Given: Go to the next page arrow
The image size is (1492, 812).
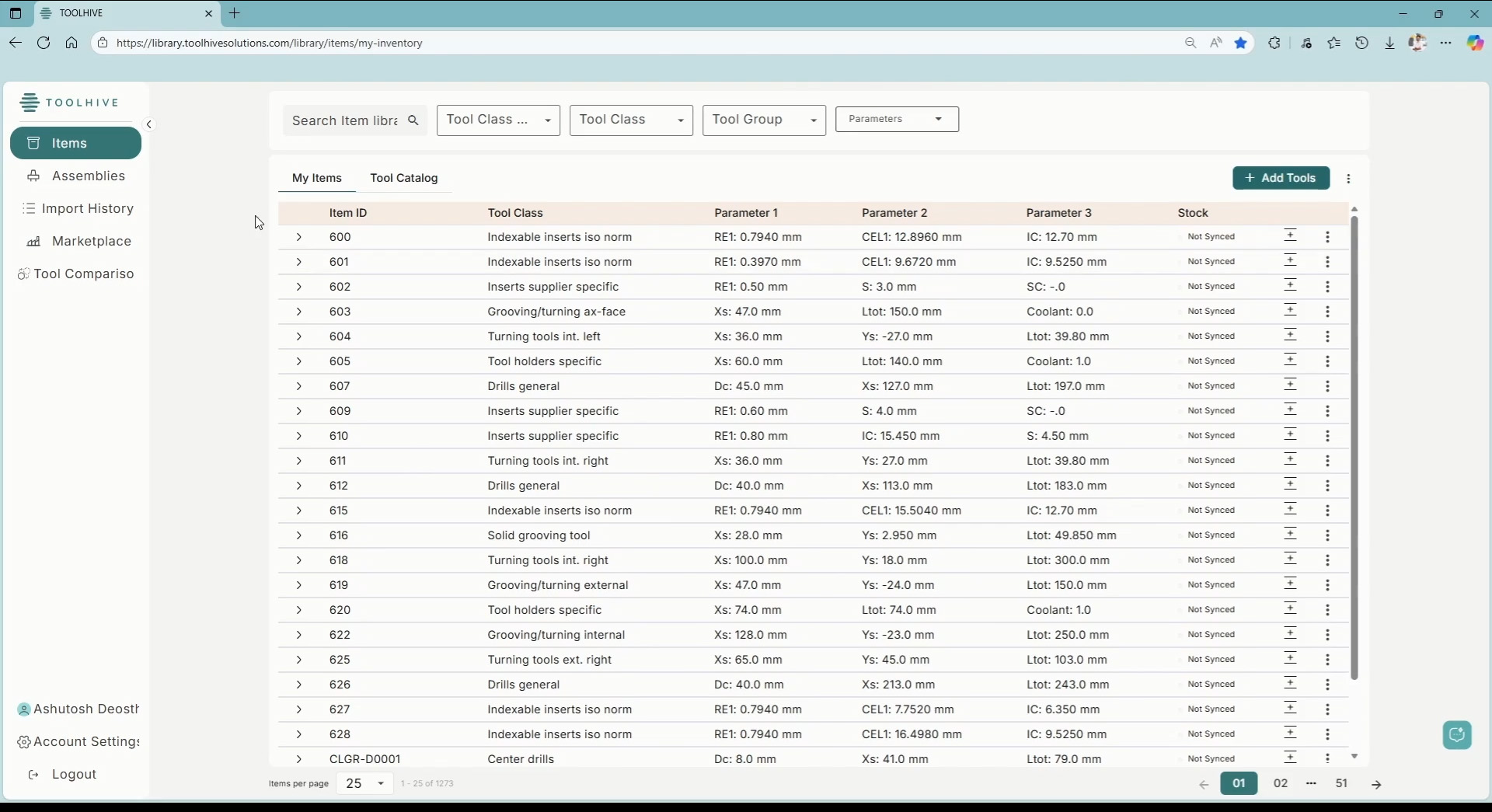Looking at the screenshot, I should click(x=1376, y=784).
